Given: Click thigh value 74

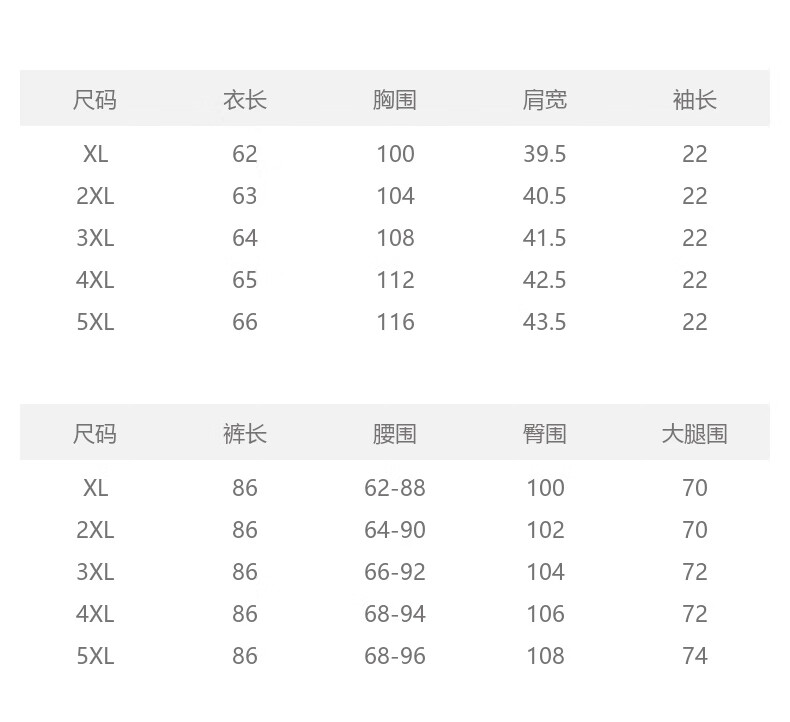Looking at the screenshot, I should 695,656.
